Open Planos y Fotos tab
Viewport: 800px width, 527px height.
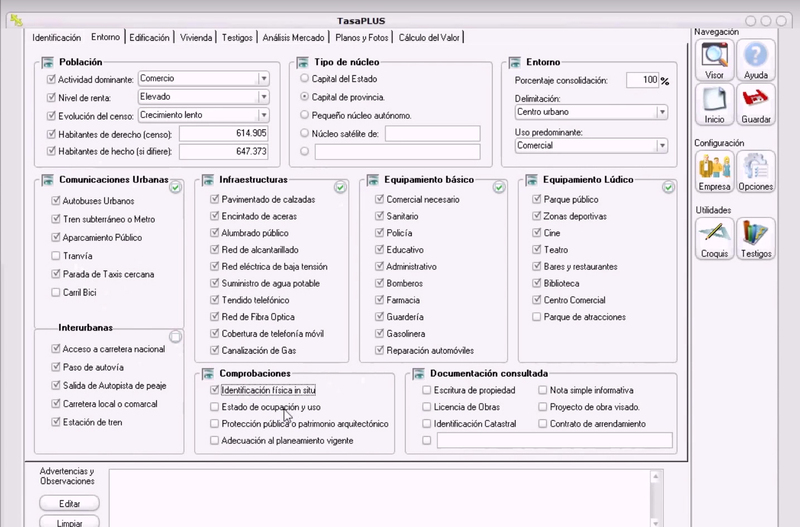[x=362, y=38]
